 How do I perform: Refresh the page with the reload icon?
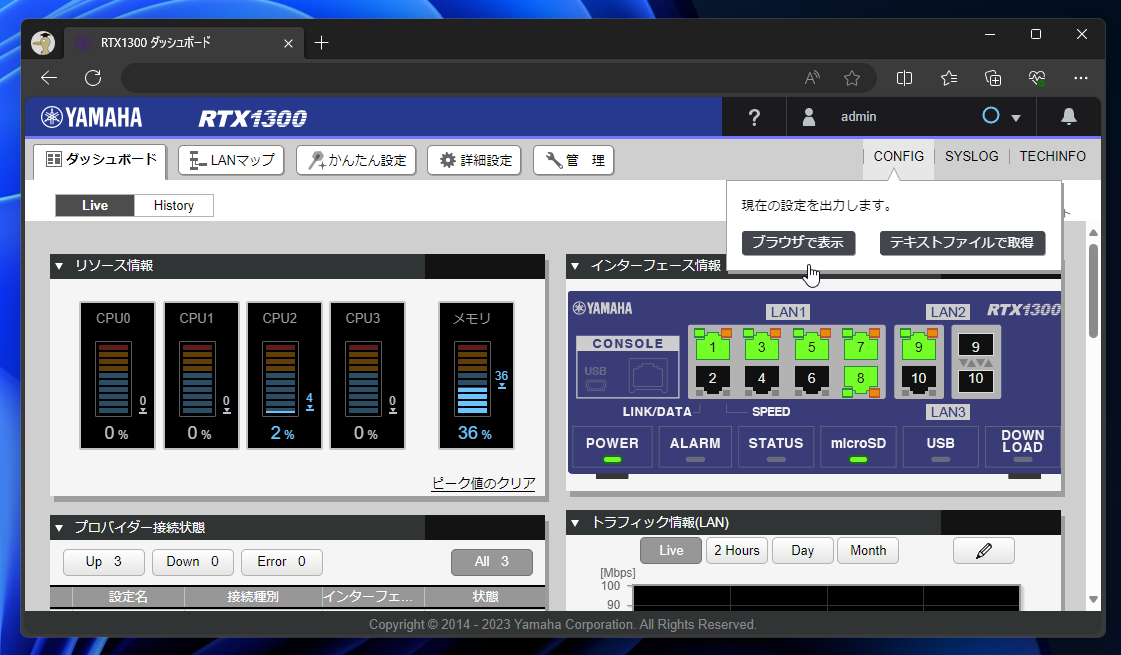(92, 78)
